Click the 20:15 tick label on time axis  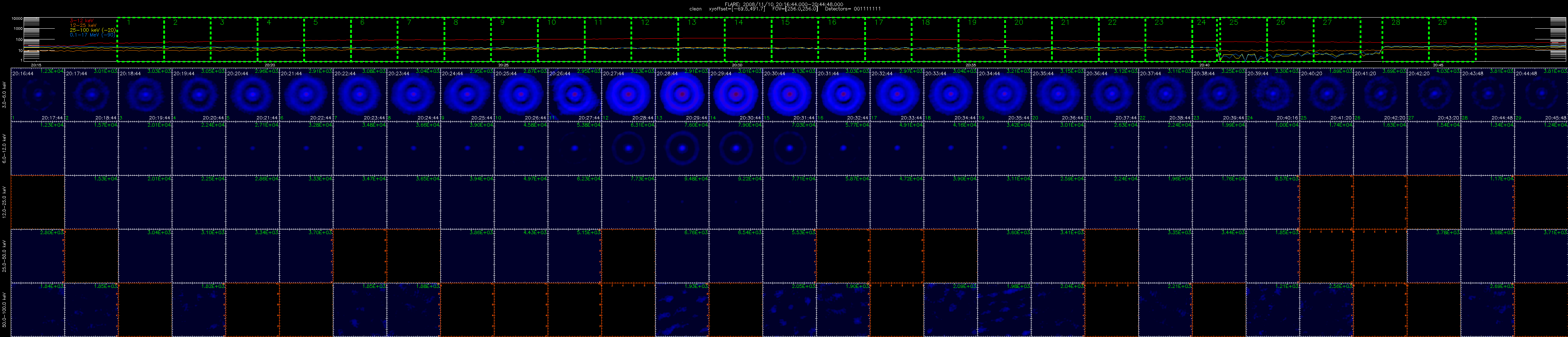coord(37,65)
